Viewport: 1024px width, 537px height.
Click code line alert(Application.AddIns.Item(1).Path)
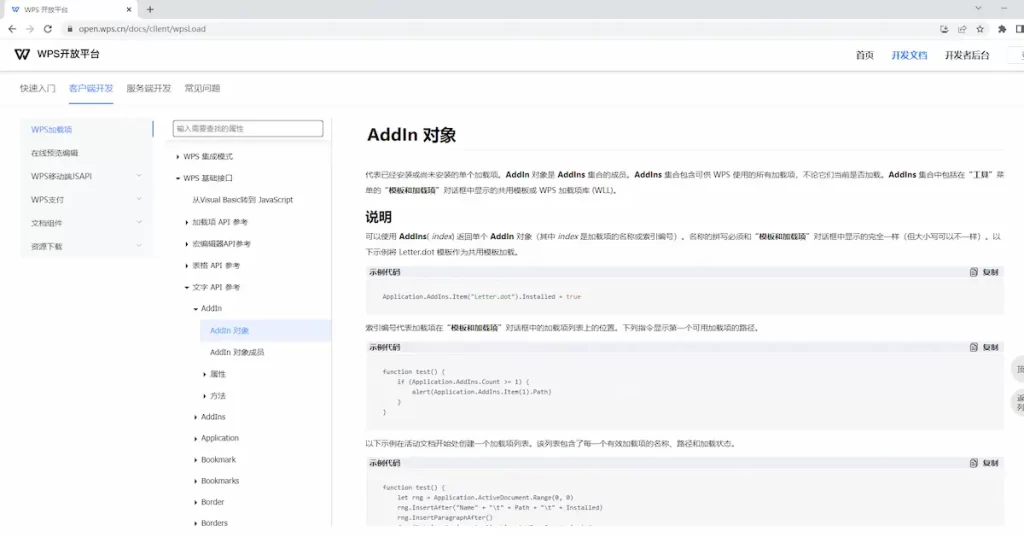481,392
